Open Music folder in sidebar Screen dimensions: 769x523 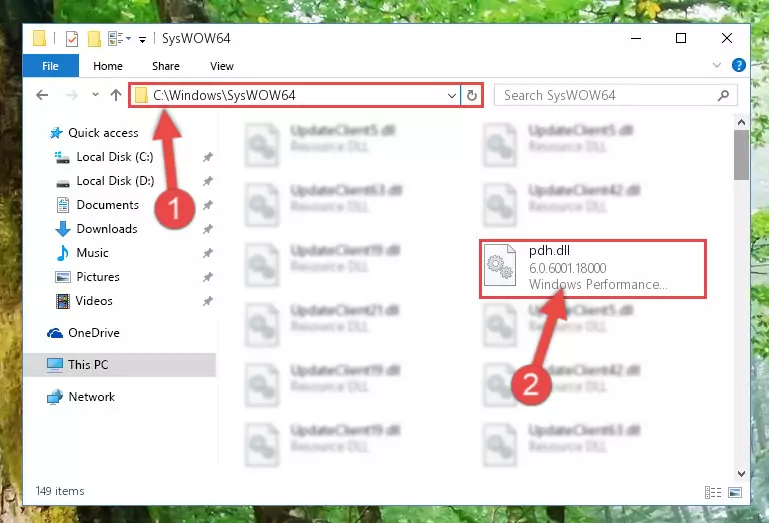point(92,253)
